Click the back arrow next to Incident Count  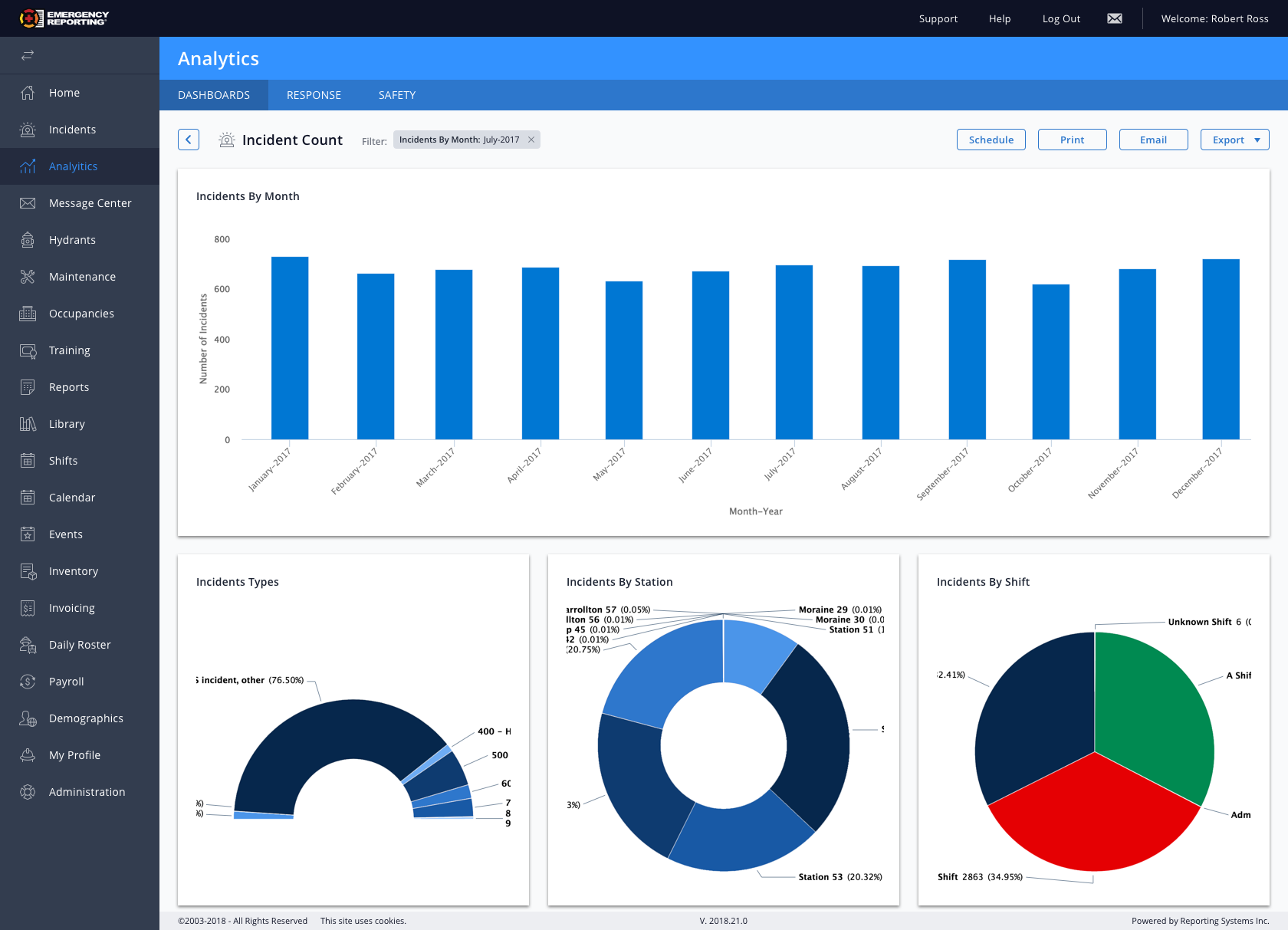pos(188,140)
